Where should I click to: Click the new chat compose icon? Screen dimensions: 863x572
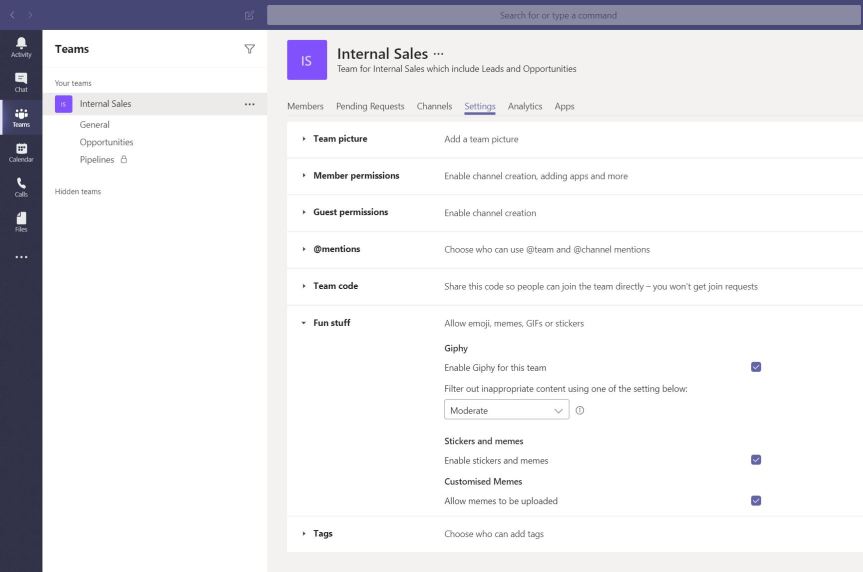coord(249,15)
